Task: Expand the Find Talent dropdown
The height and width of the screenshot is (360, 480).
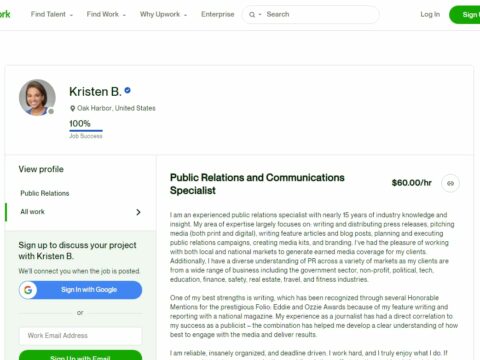Action: [52, 14]
